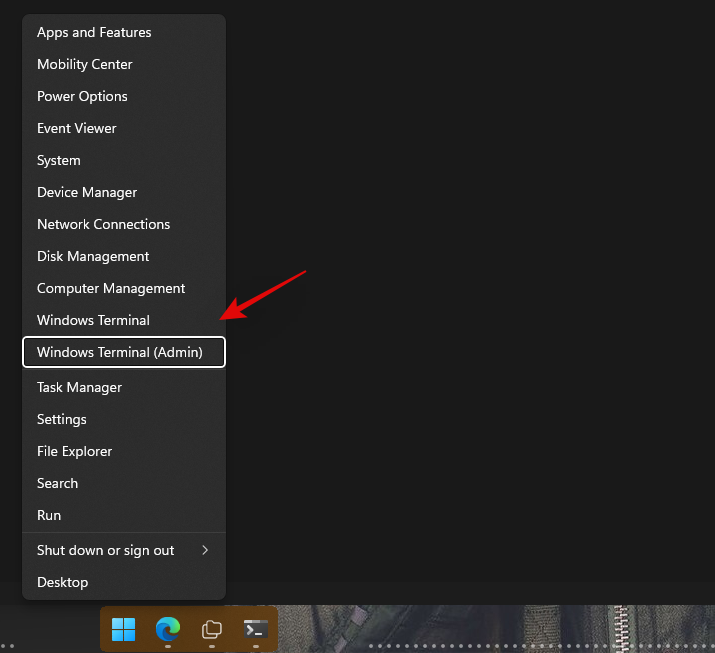Open Settings from the menu
This screenshot has height=653, width=715.
click(x=62, y=419)
